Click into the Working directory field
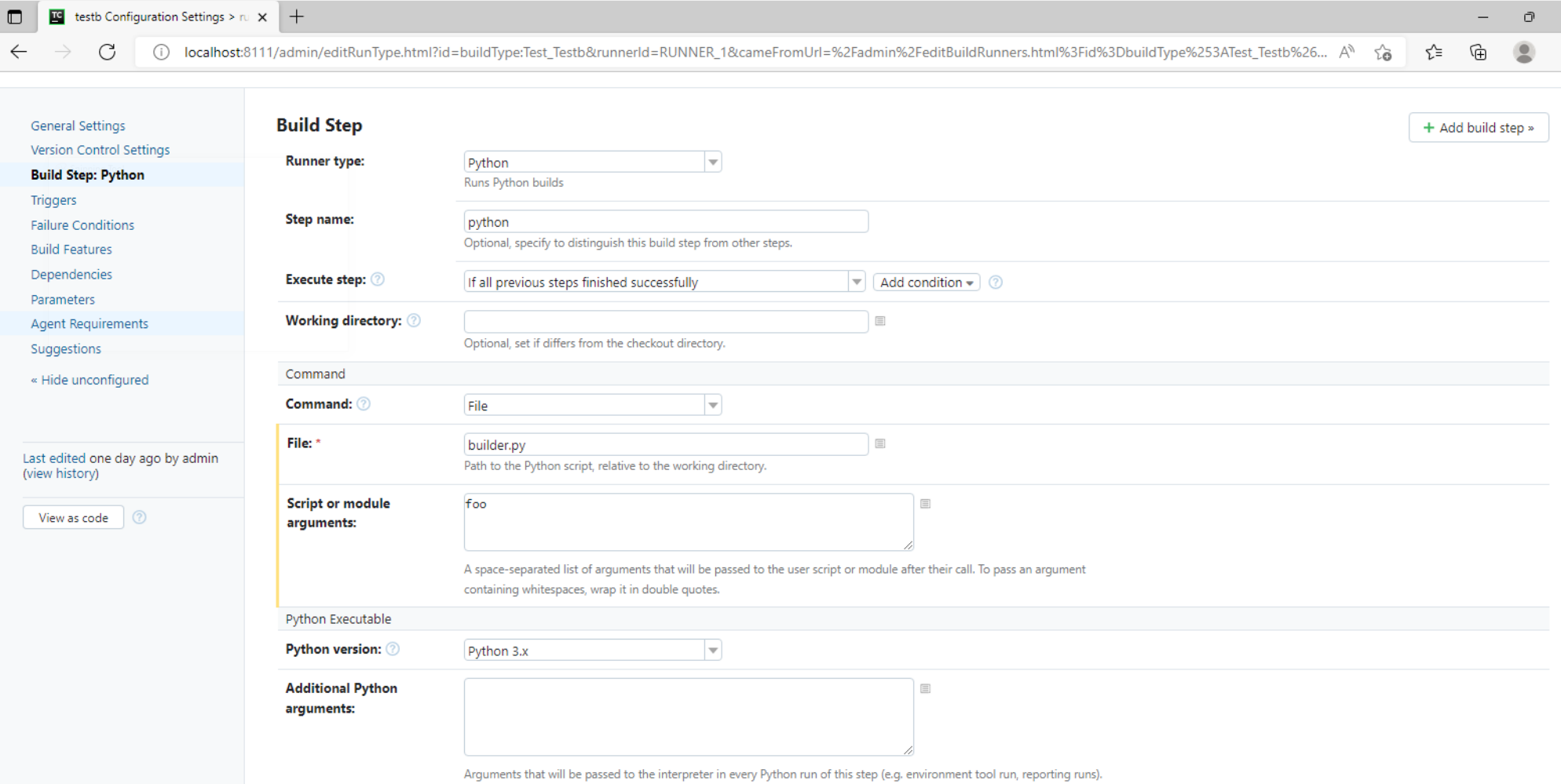 click(x=666, y=322)
